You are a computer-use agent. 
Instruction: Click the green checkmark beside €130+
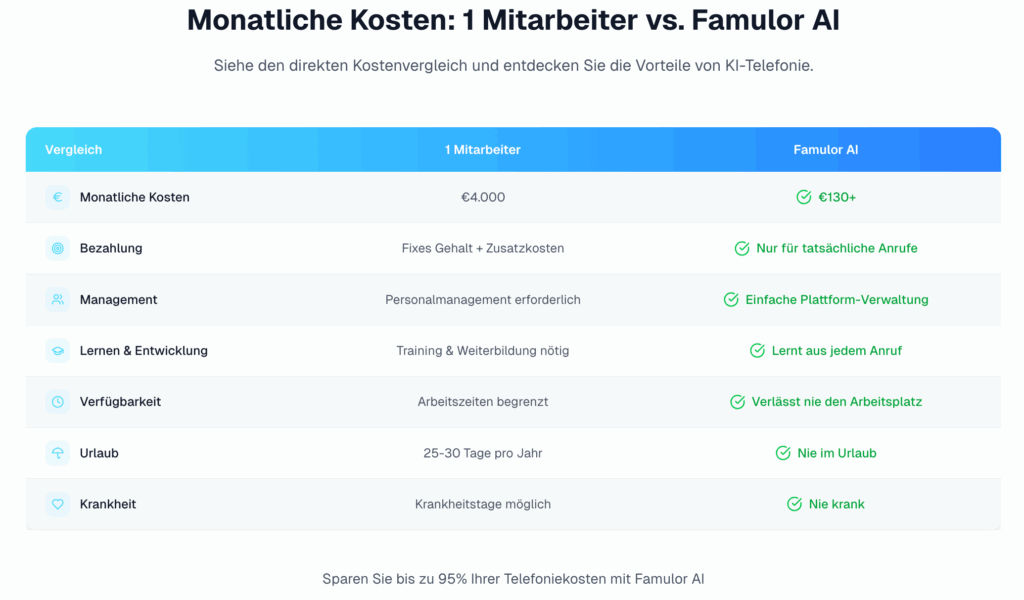pos(803,197)
